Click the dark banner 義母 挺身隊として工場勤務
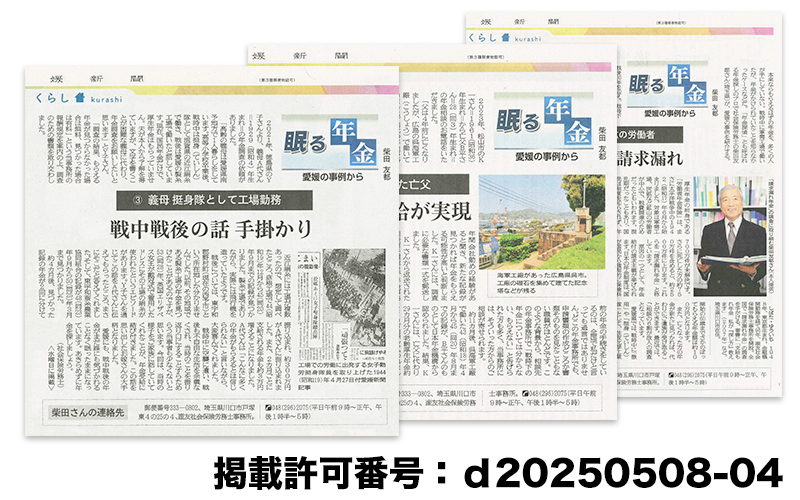 click(214, 200)
